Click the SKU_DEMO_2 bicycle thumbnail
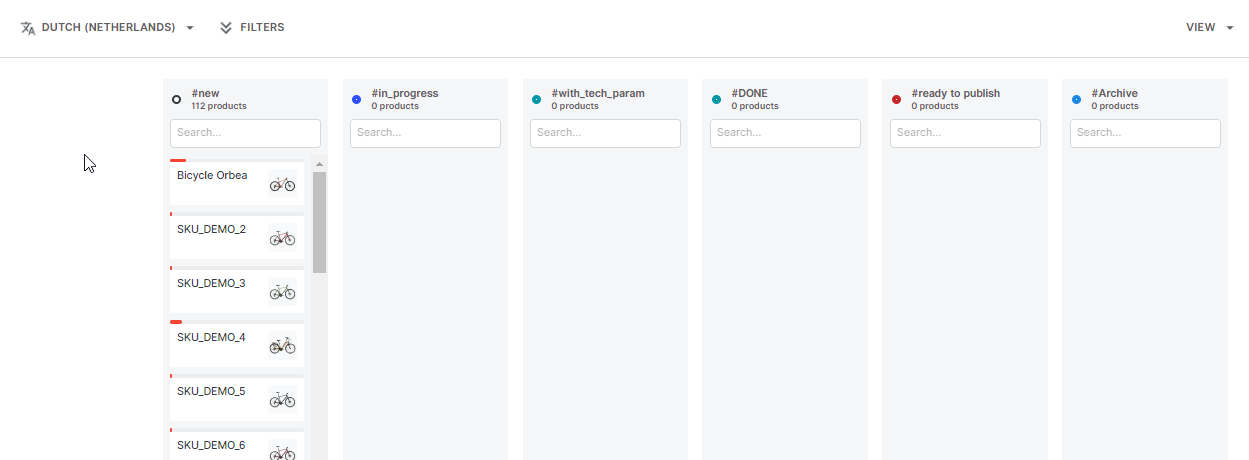The image size is (1249, 460). [283, 238]
